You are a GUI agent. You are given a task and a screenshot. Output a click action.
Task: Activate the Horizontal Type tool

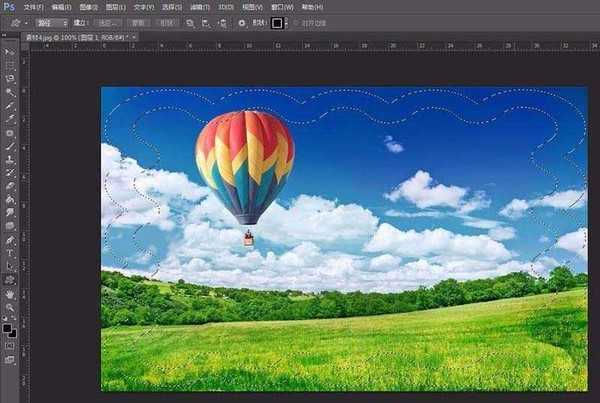coord(10,253)
